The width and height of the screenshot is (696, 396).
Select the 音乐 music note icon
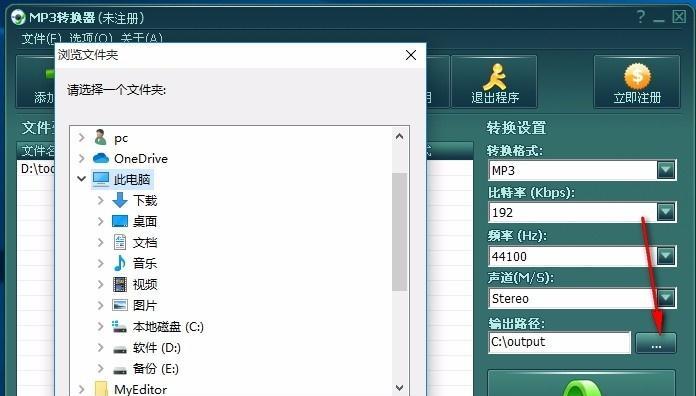click(120, 263)
